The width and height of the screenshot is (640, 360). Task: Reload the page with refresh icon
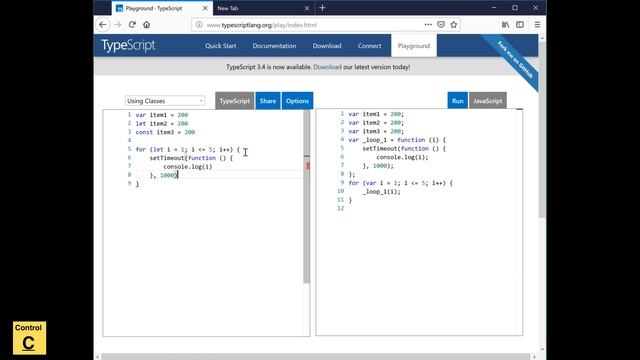(132, 24)
